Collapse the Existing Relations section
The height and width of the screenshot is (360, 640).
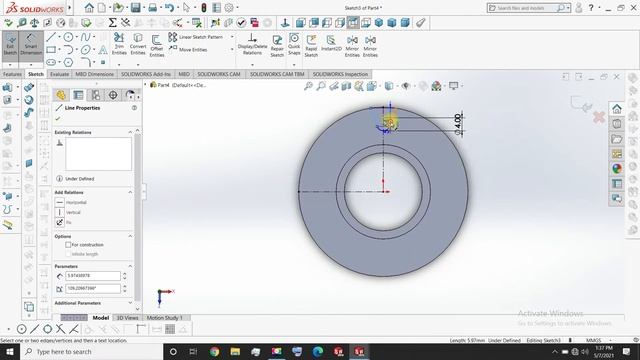[130, 132]
